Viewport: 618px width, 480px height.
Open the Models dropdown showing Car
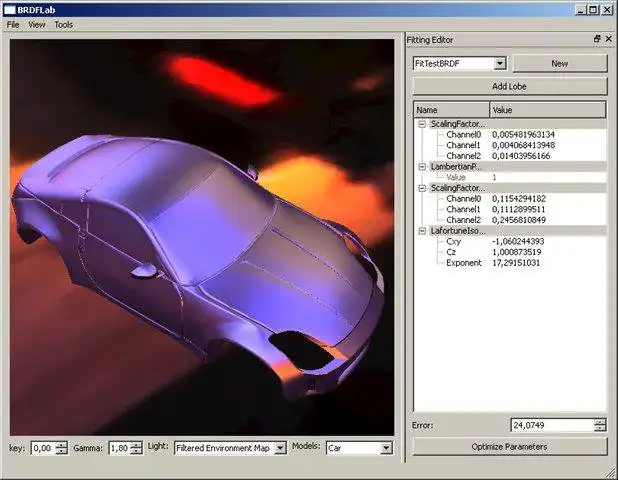[386, 448]
